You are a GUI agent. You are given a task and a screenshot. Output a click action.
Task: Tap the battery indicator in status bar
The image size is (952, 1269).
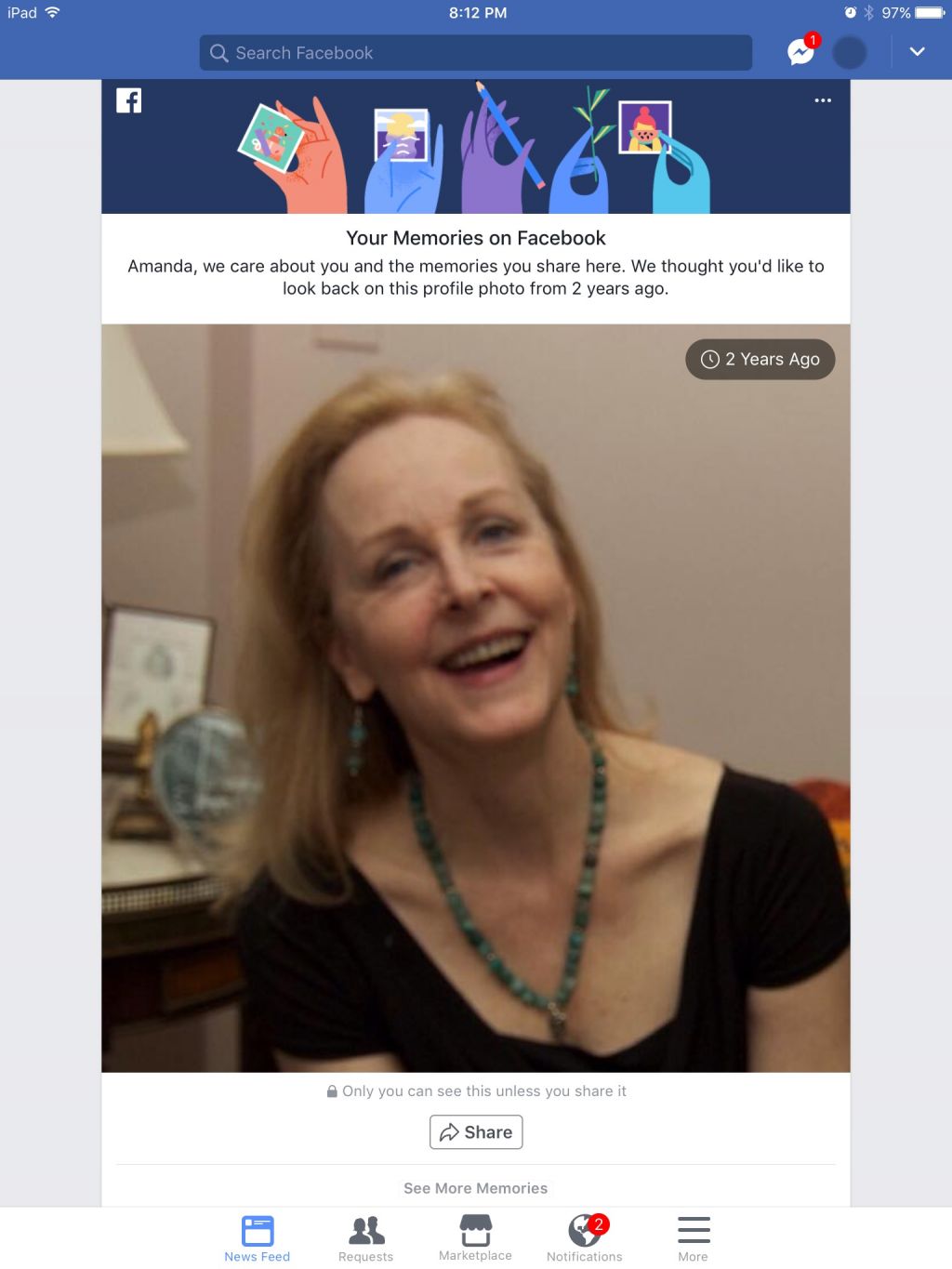coord(930,13)
